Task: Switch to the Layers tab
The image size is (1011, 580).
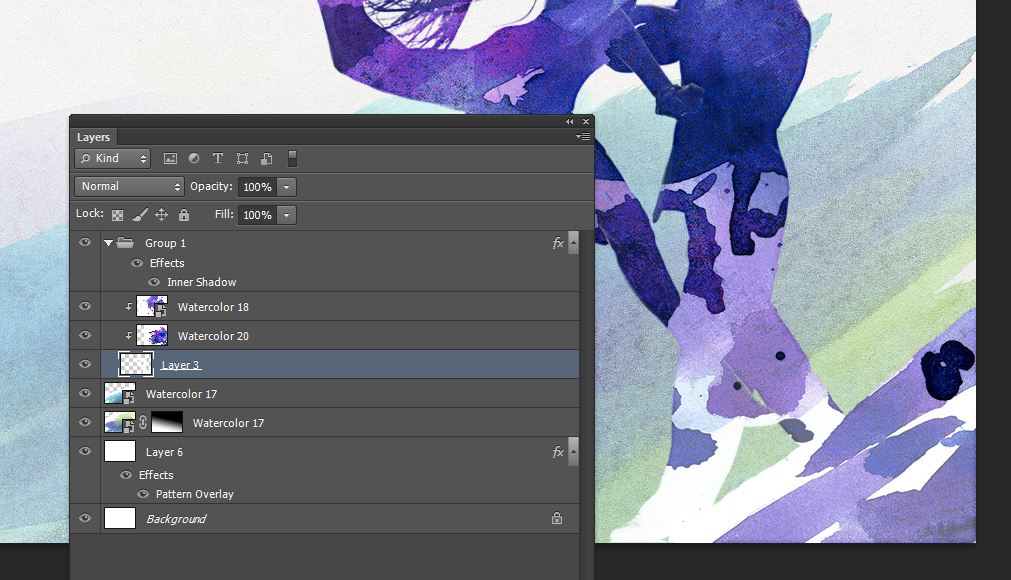Action: [x=94, y=136]
